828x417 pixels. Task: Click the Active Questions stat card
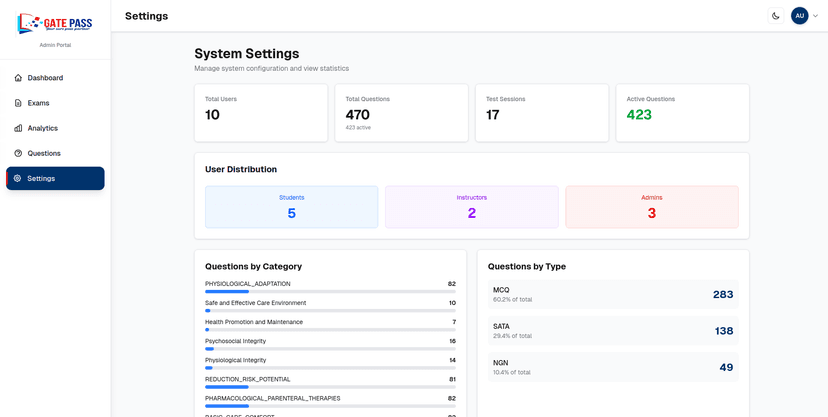[682, 112]
